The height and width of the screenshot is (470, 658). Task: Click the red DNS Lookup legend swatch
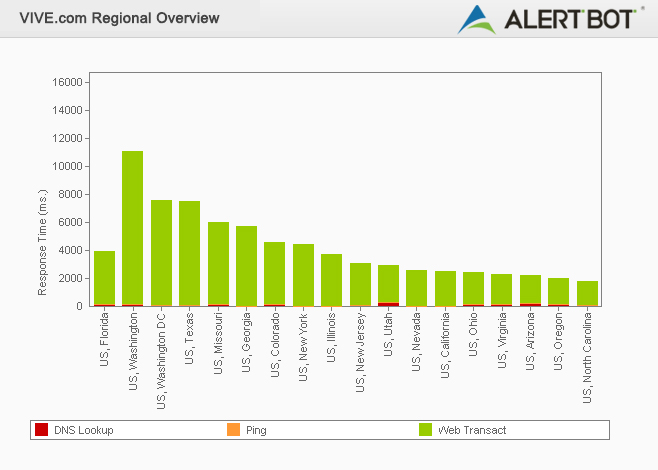pyautogui.click(x=41, y=430)
